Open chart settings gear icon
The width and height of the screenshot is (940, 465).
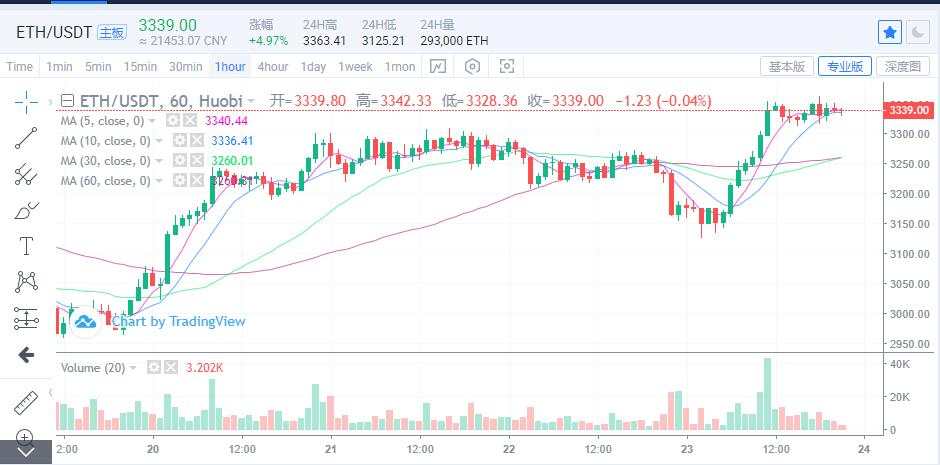(472, 67)
